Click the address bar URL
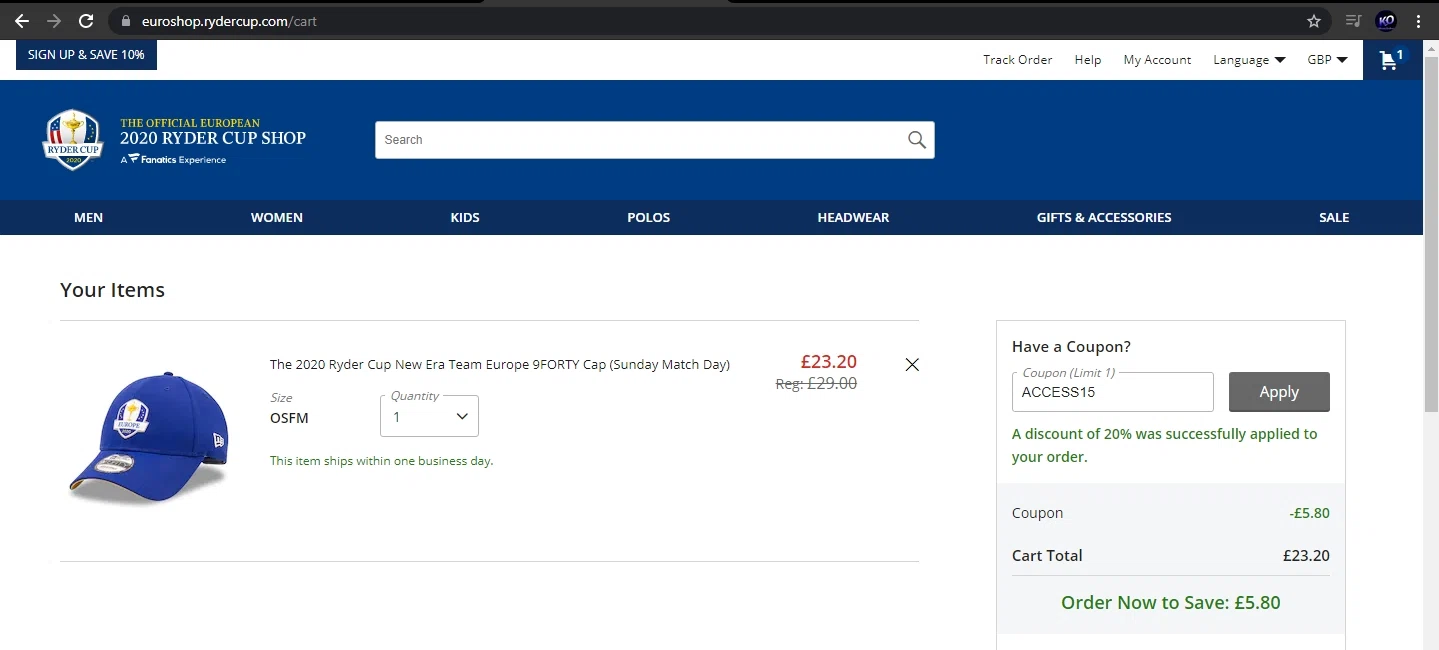The image size is (1439, 650). (229, 20)
